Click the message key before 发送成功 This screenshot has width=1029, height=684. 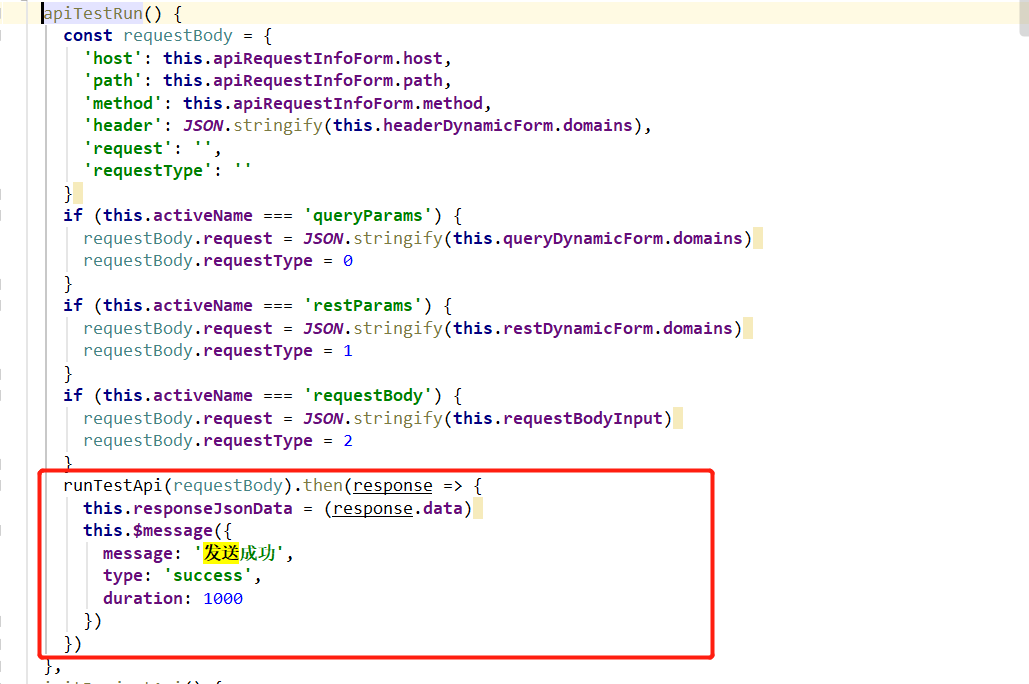138,553
